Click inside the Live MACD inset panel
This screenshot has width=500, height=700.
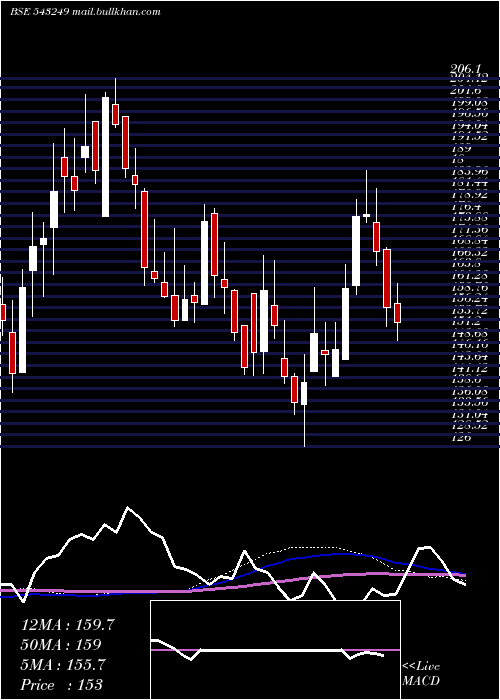pyautogui.click(x=275, y=650)
